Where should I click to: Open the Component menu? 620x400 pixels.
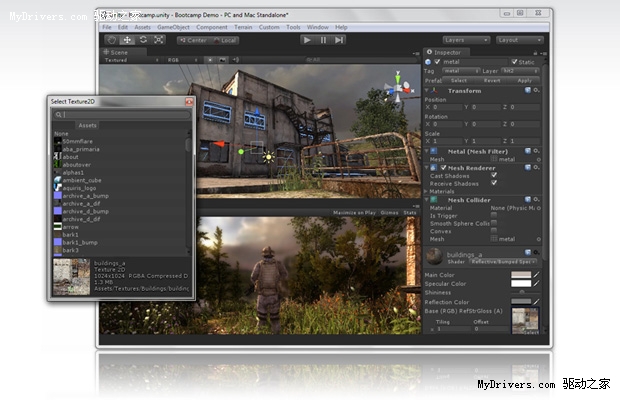click(x=212, y=27)
